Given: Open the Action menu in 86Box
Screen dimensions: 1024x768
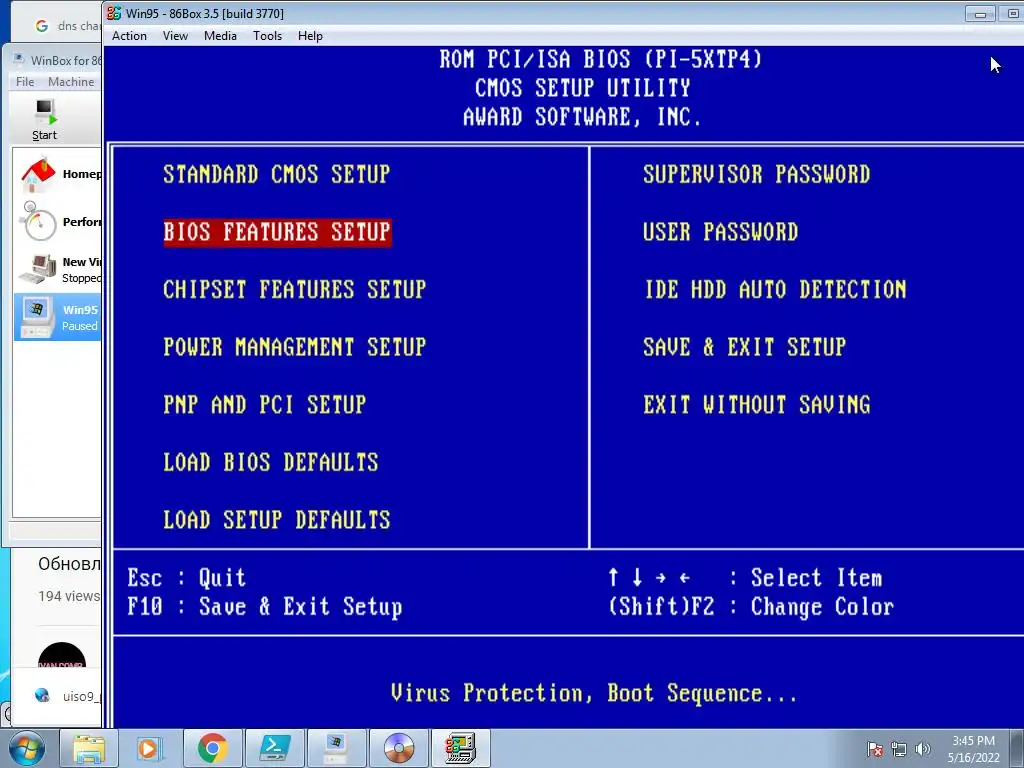Looking at the screenshot, I should 129,36.
